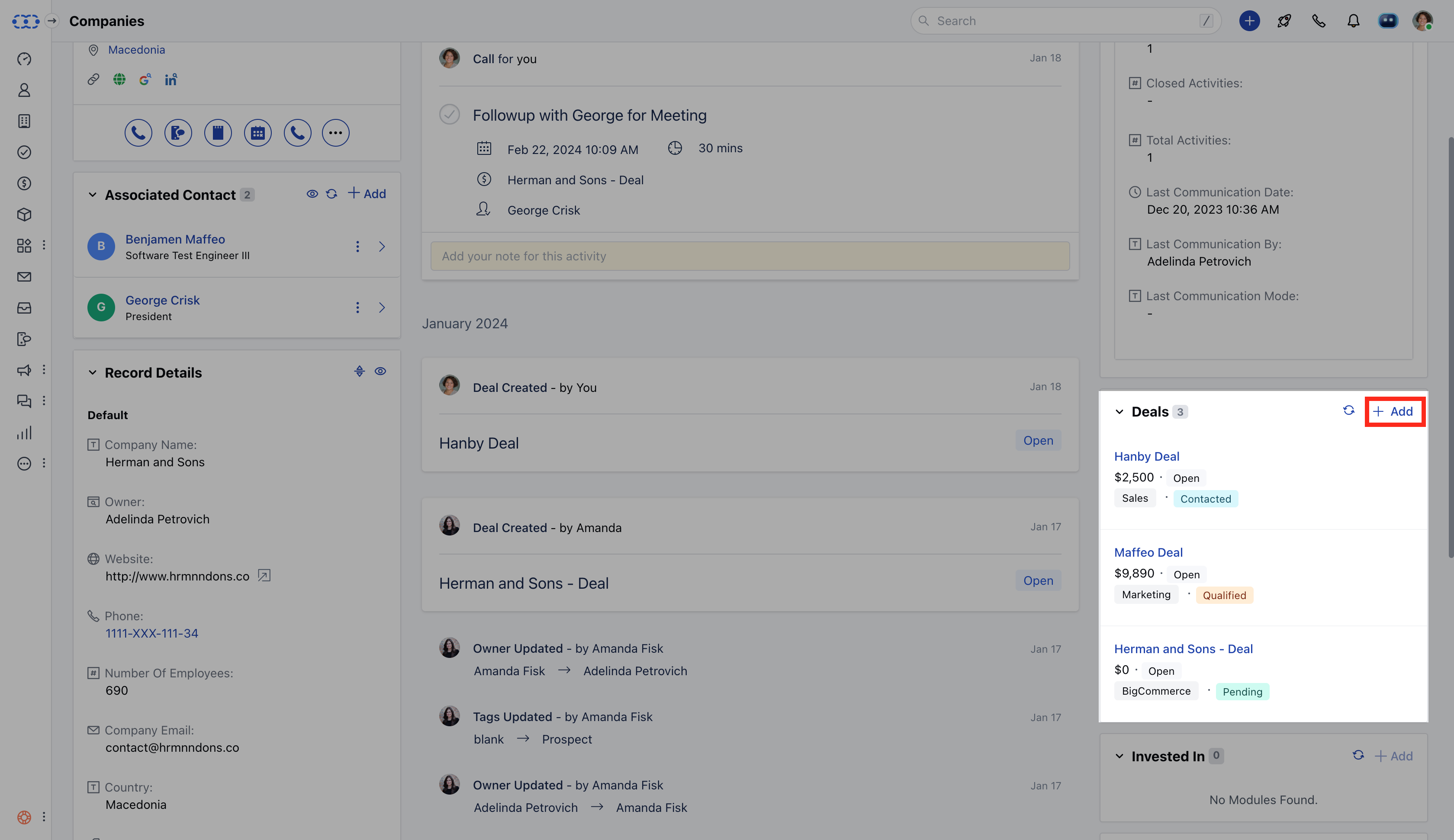The image size is (1454, 840).
Task: Open reports bar chart icon in sidebar
Action: (x=24, y=433)
